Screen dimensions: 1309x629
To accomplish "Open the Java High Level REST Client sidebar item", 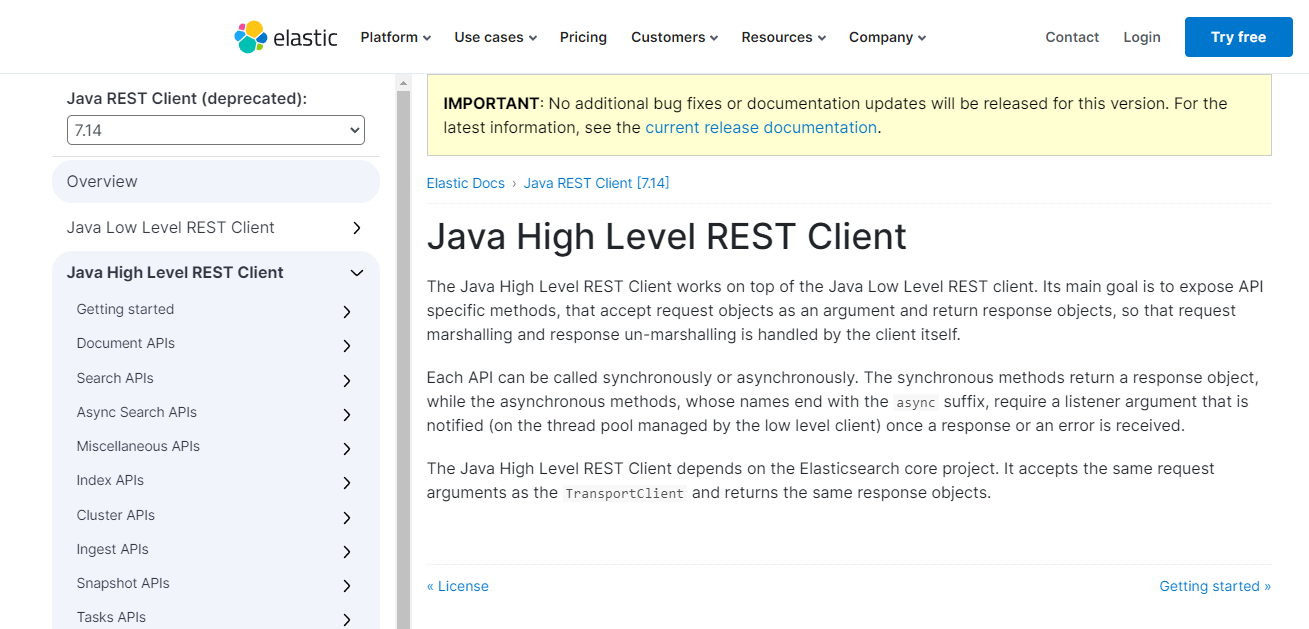I will [x=175, y=272].
